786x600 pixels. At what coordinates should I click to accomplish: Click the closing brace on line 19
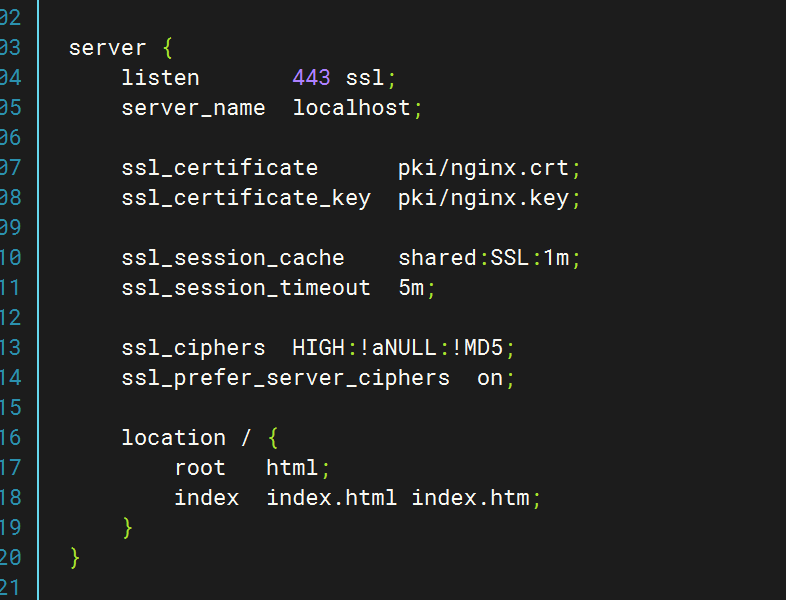127,528
